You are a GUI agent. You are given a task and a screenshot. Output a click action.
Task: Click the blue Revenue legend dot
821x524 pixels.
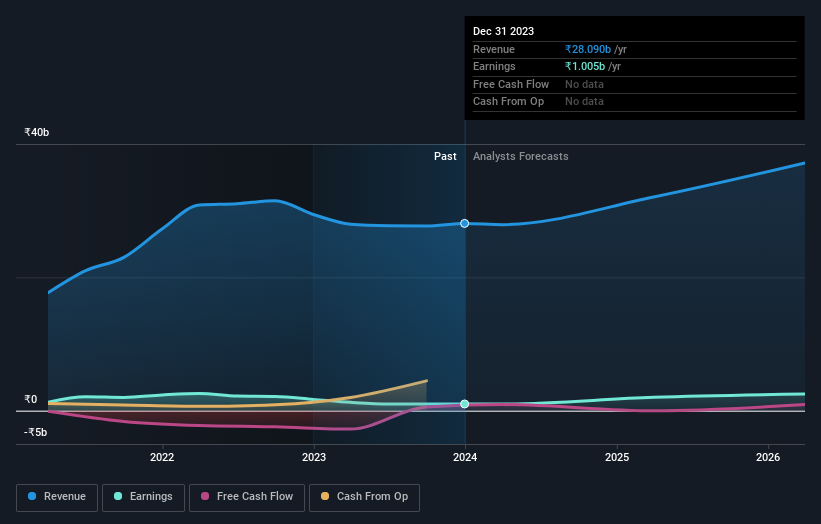click(32, 496)
